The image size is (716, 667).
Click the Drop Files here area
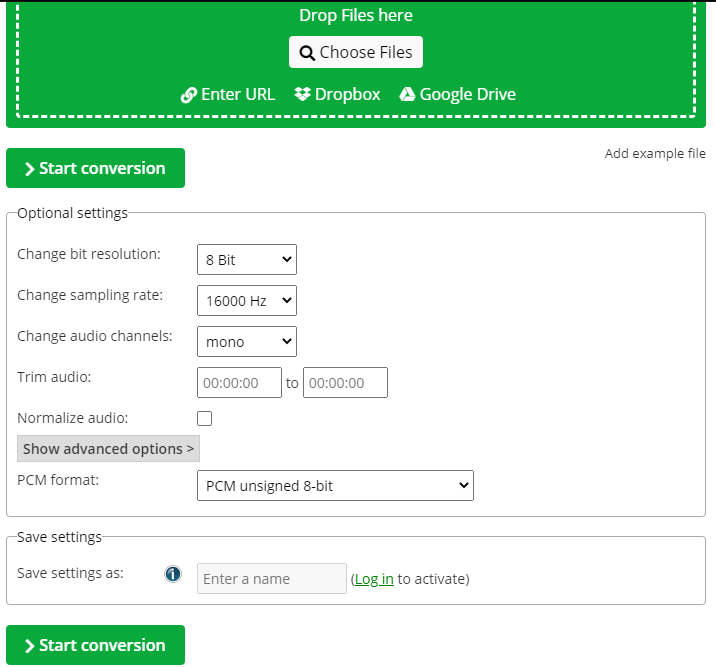(356, 16)
